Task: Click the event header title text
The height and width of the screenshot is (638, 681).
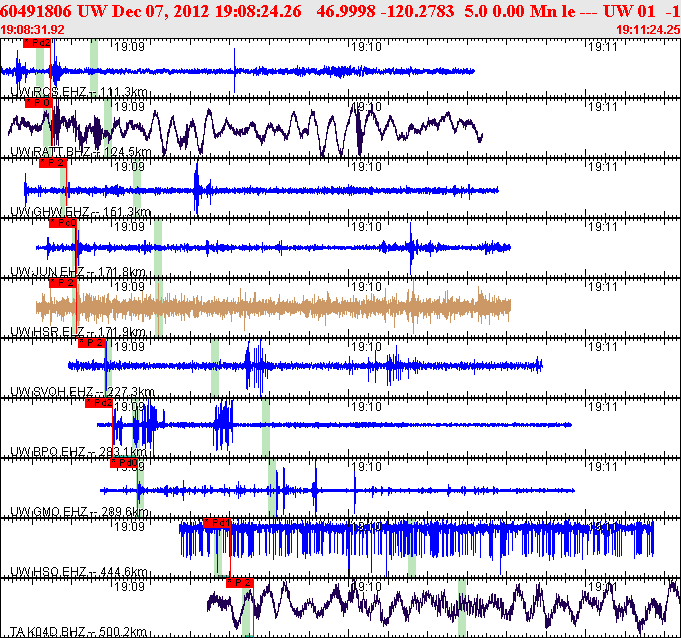Action: tap(340, 11)
